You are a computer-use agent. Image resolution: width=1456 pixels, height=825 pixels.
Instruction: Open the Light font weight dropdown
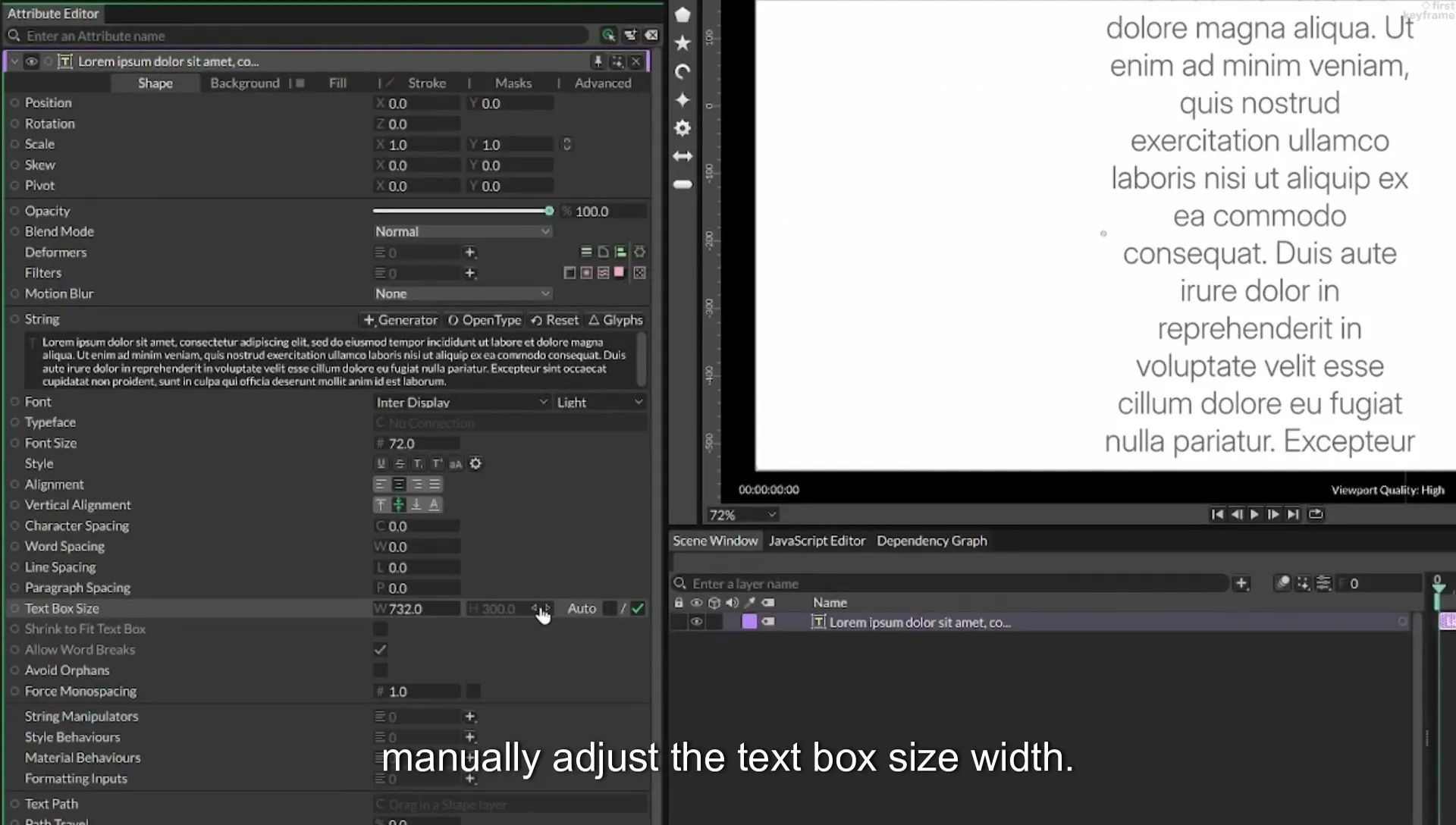click(x=600, y=402)
